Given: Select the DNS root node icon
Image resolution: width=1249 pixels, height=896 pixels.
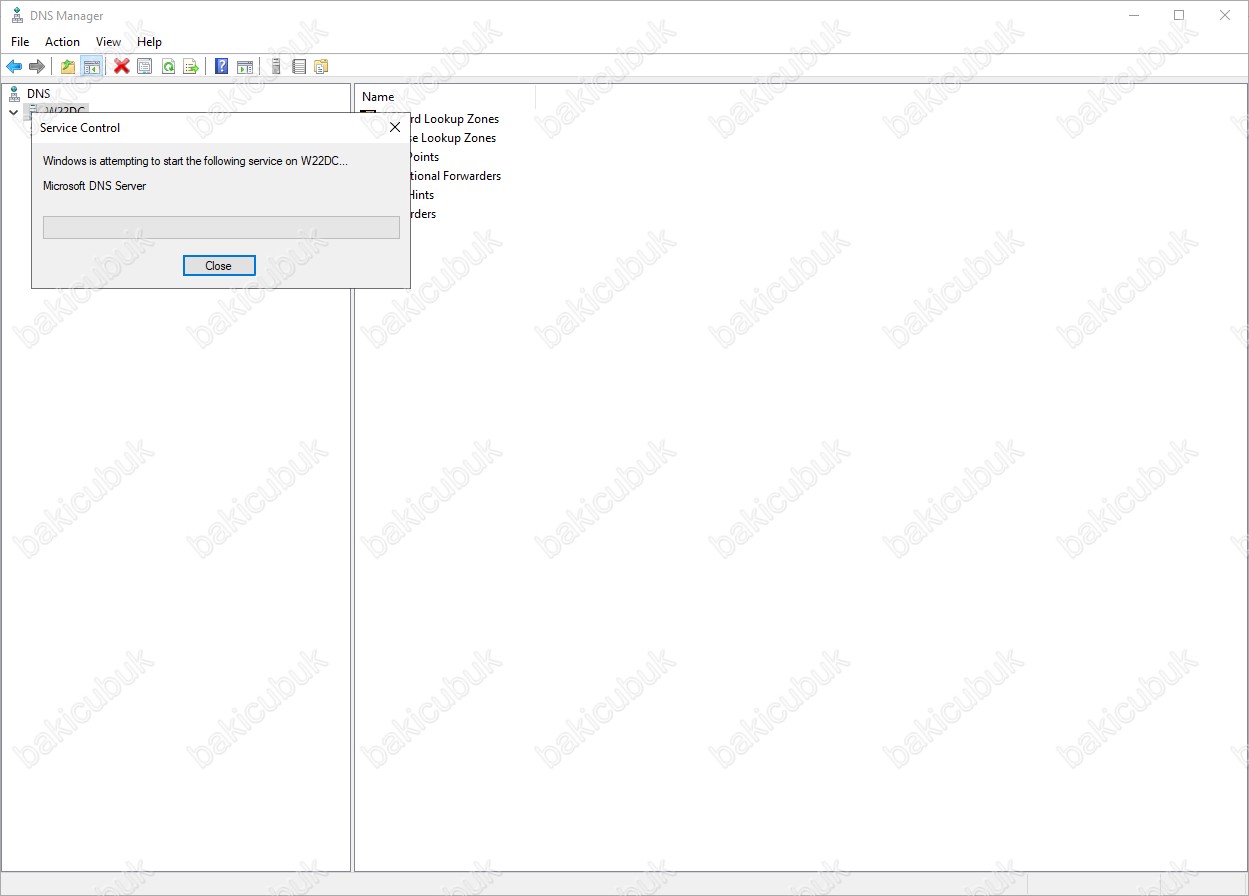Looking at the screenshot, I should coord(15,94).
